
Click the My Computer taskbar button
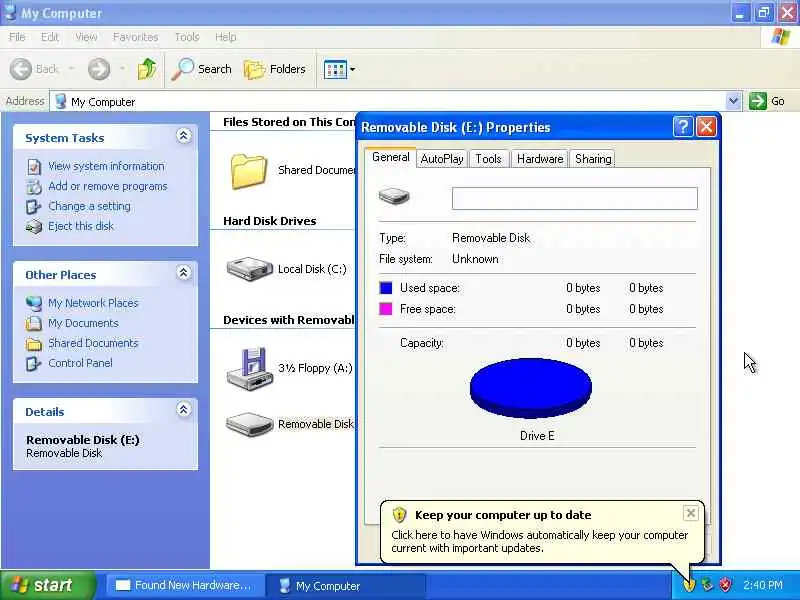pyautogui.click(x=345, y=586)
